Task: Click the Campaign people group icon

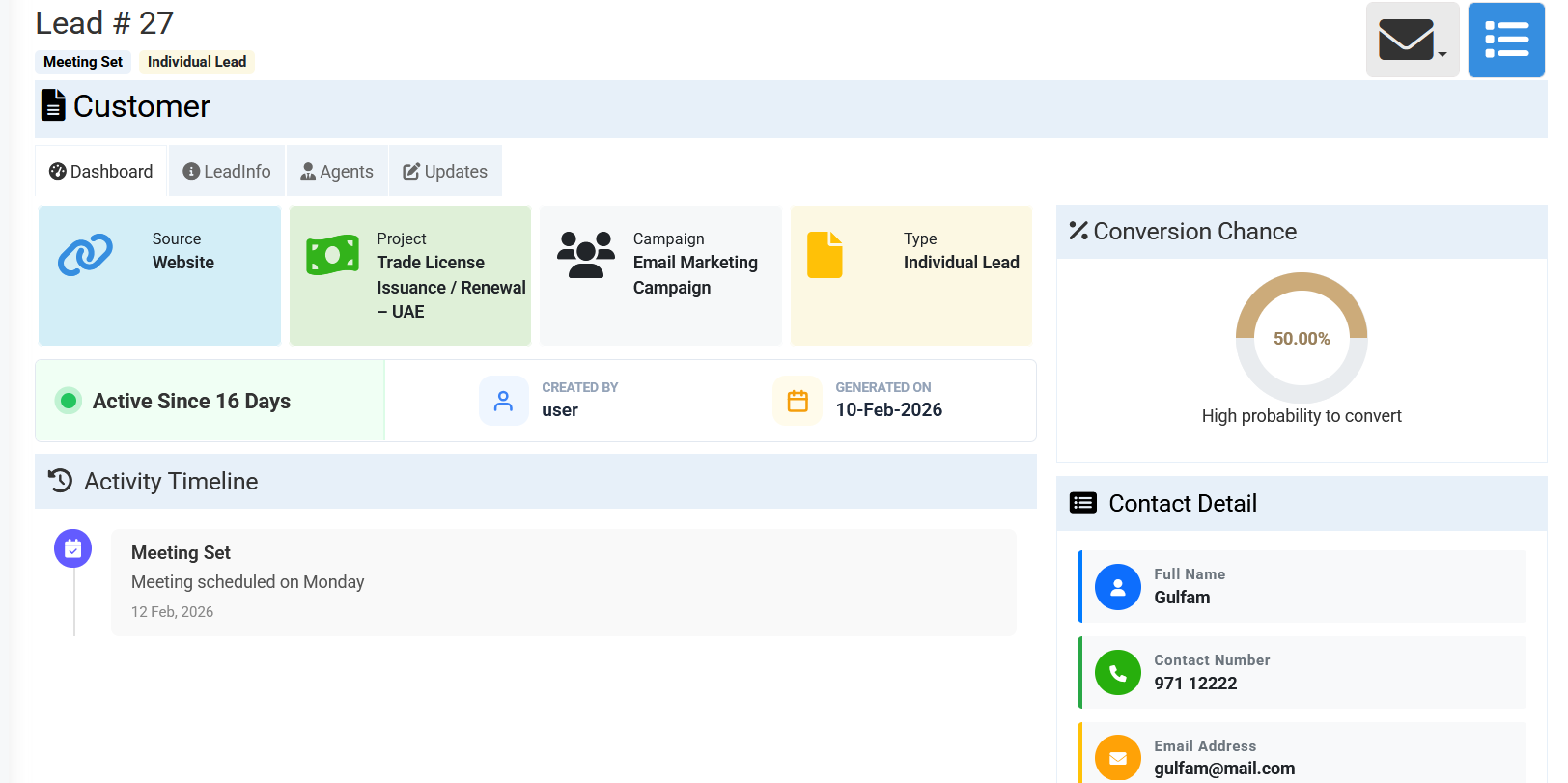Action: [x=585, y=255]
